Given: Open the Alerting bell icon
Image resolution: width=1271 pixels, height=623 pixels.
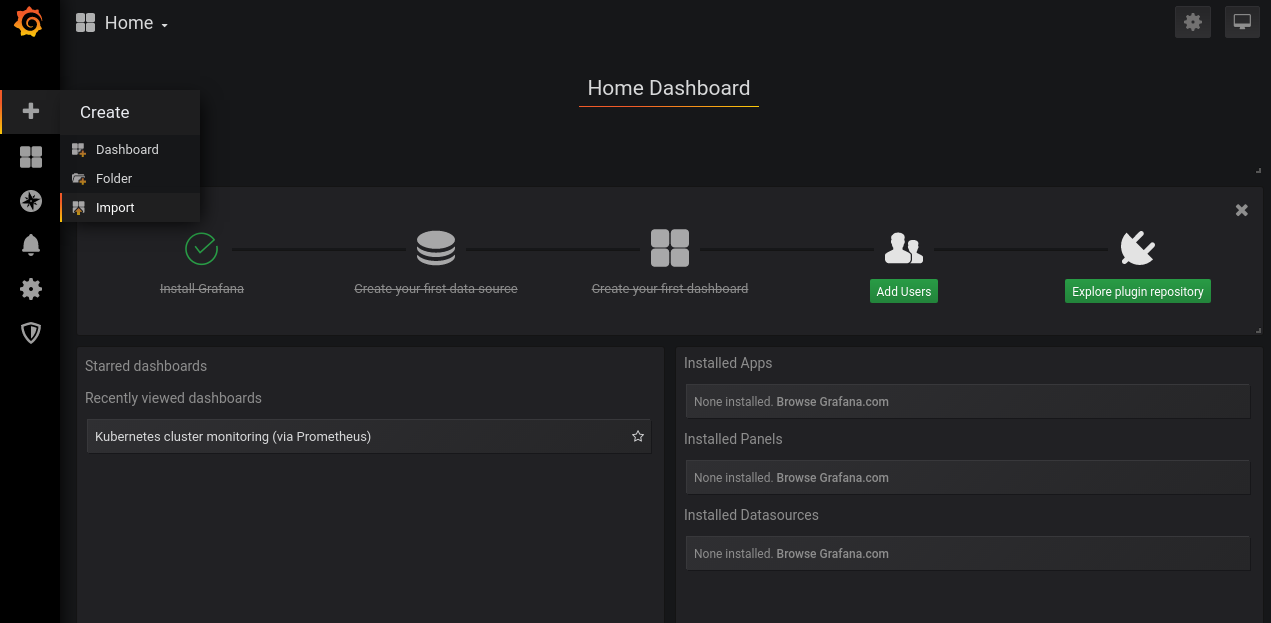Looking at the screenshot, I should pos(31,245).
